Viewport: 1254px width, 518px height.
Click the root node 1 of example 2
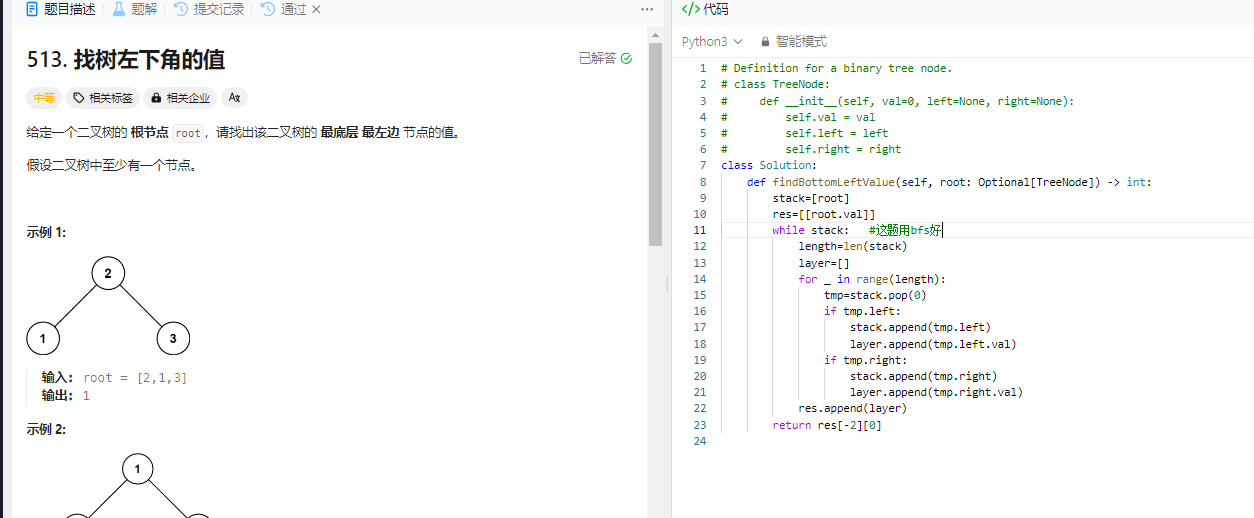point(138,469)
